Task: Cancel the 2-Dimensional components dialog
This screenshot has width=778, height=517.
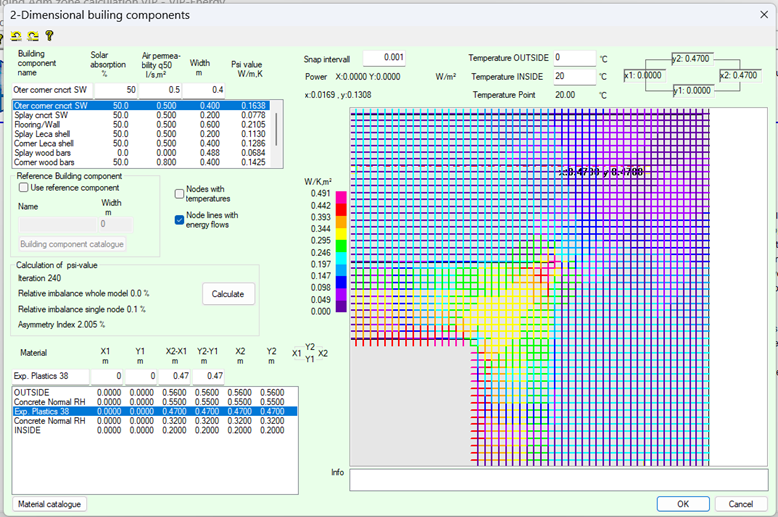Action: point(740,504)
